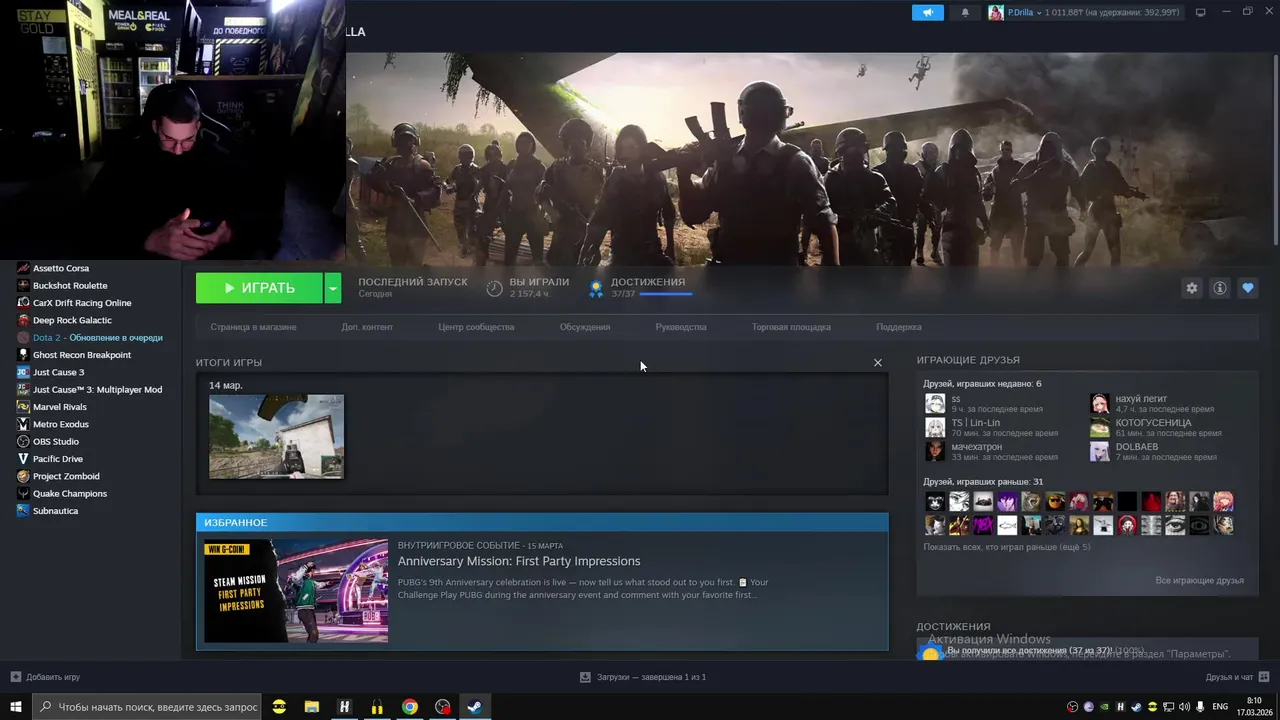Click the OBS Studio icon in library
1280x720 pixels.
[23, 442]
